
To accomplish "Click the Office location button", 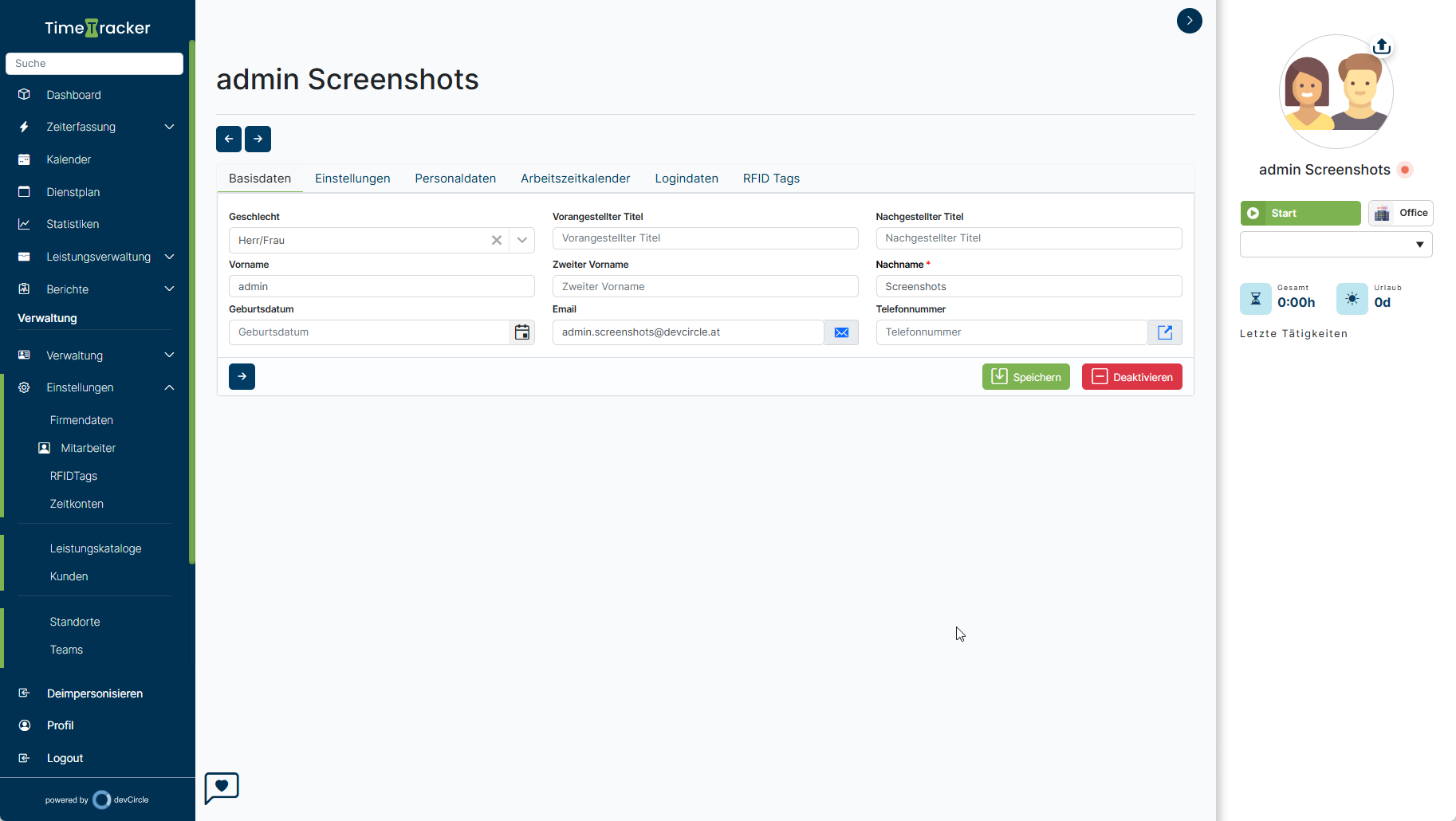I will coord(1401,213).
